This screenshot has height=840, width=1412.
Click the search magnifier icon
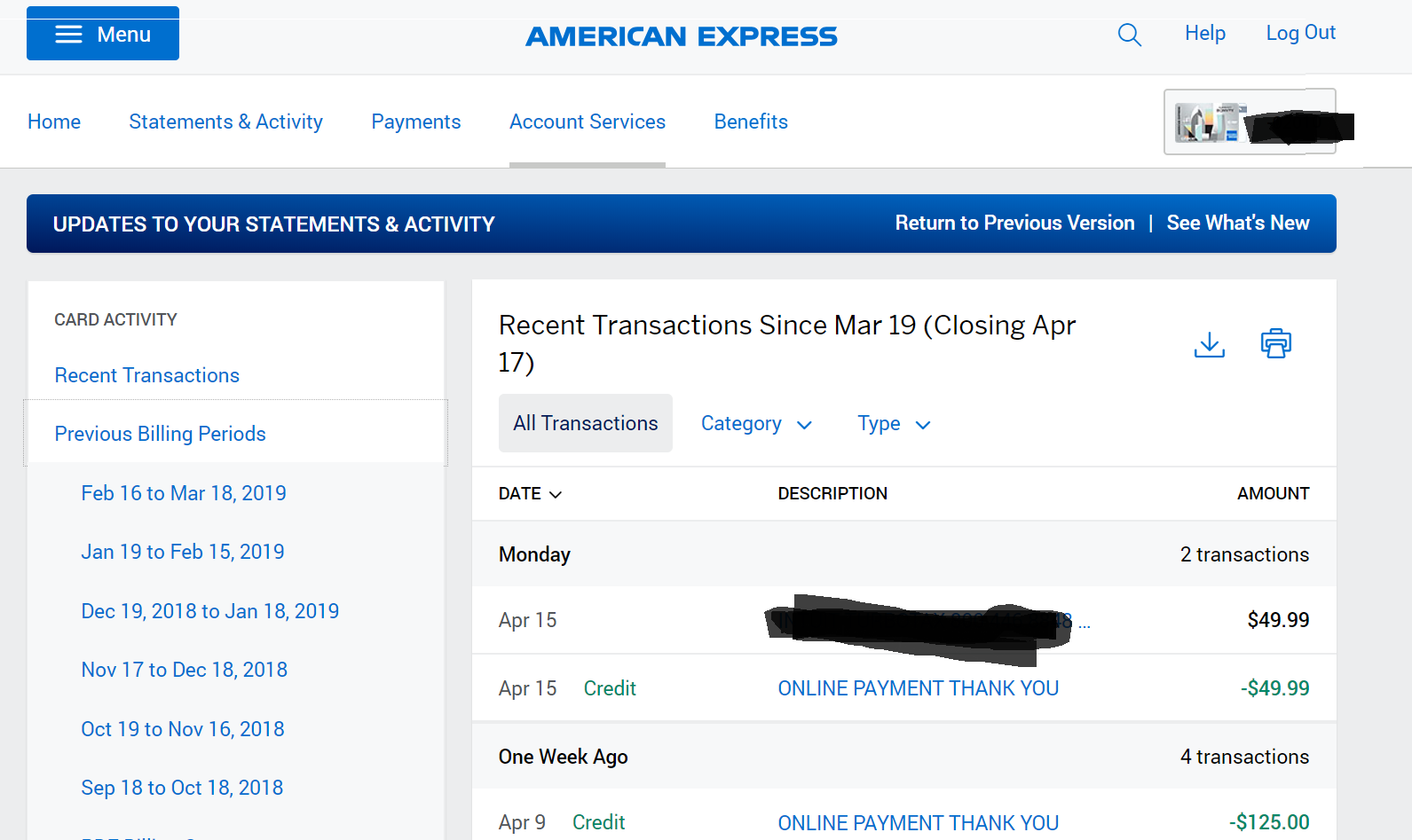pyautogui.click(x=1129, y=35)
